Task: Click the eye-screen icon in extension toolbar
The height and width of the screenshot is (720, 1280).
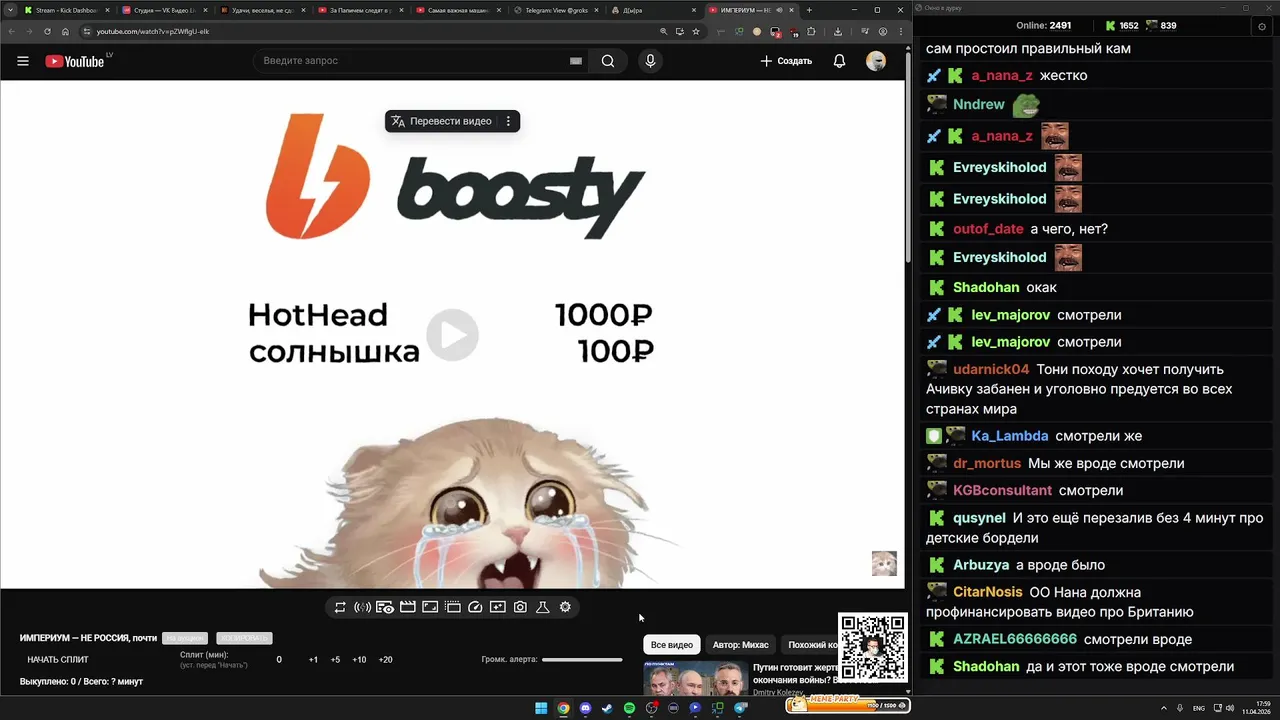Action: click(x=385, y=607)
